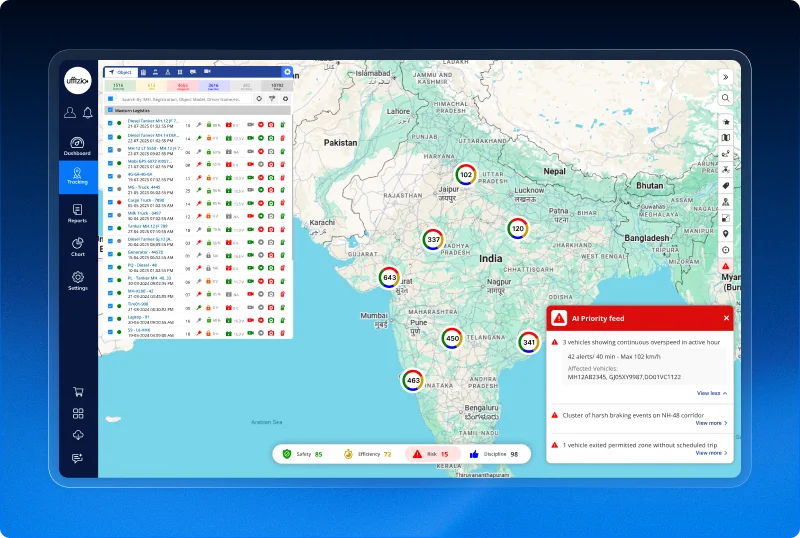Click the Uffizio logo
This screenshot has width=800, height=538.
click(x=78, y=81)
